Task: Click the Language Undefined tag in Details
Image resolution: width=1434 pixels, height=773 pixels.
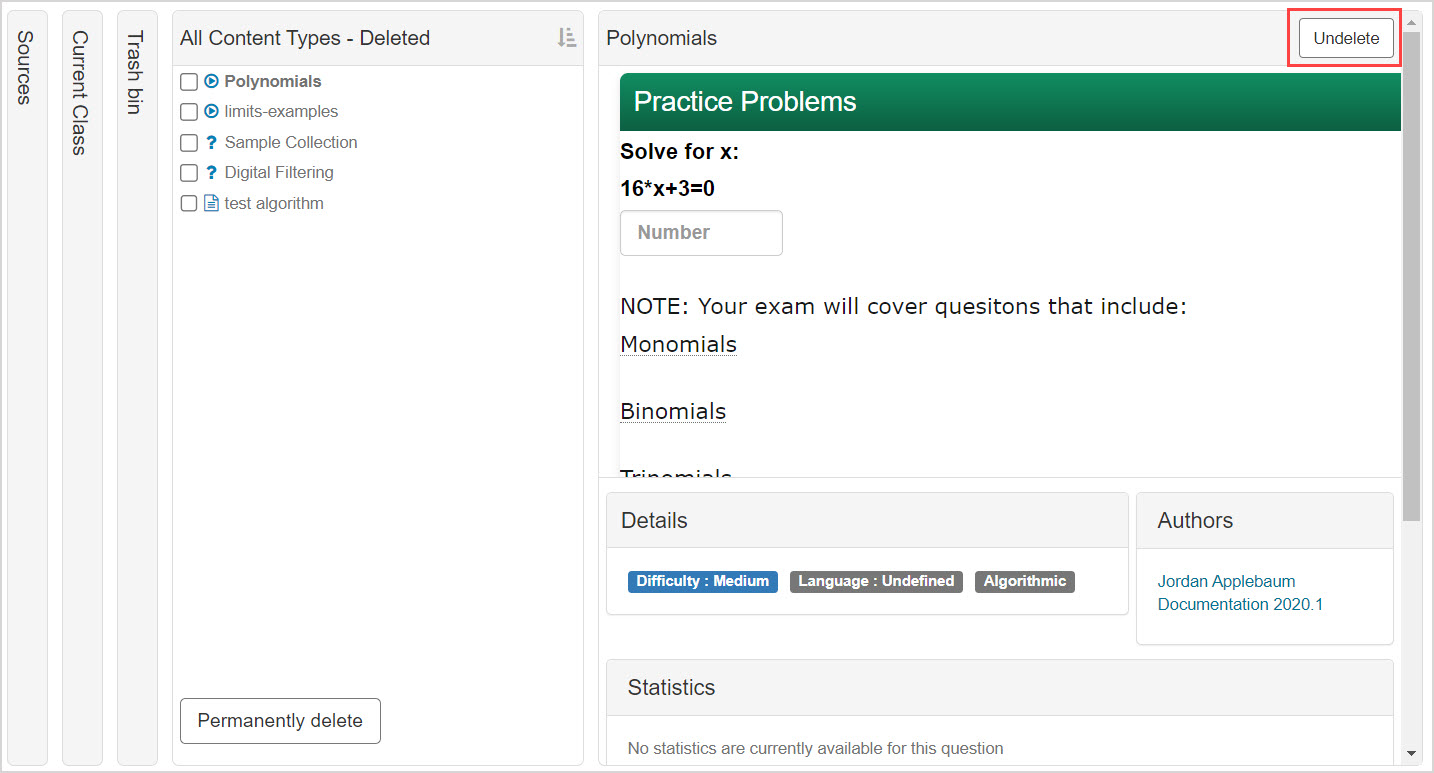Action: pyautogui.click(x=876, y=581)
